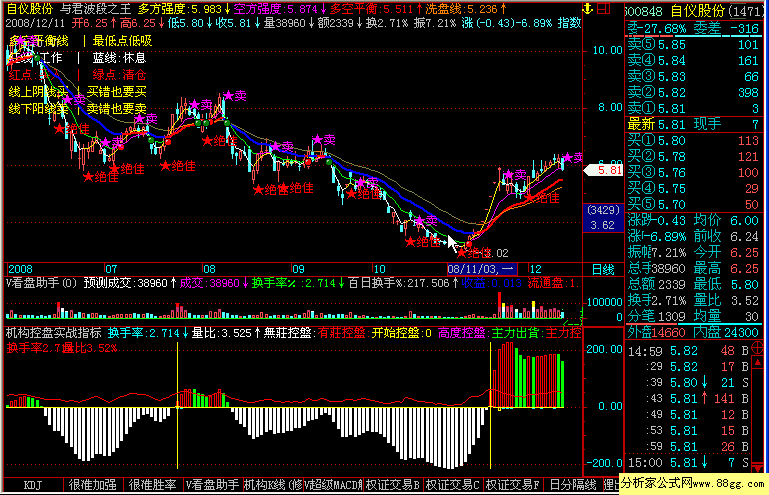The height and width of the screenshot is (495, 769).
Task: Click the 百日换手%:217.506 value
Action: tap(401, 283)
